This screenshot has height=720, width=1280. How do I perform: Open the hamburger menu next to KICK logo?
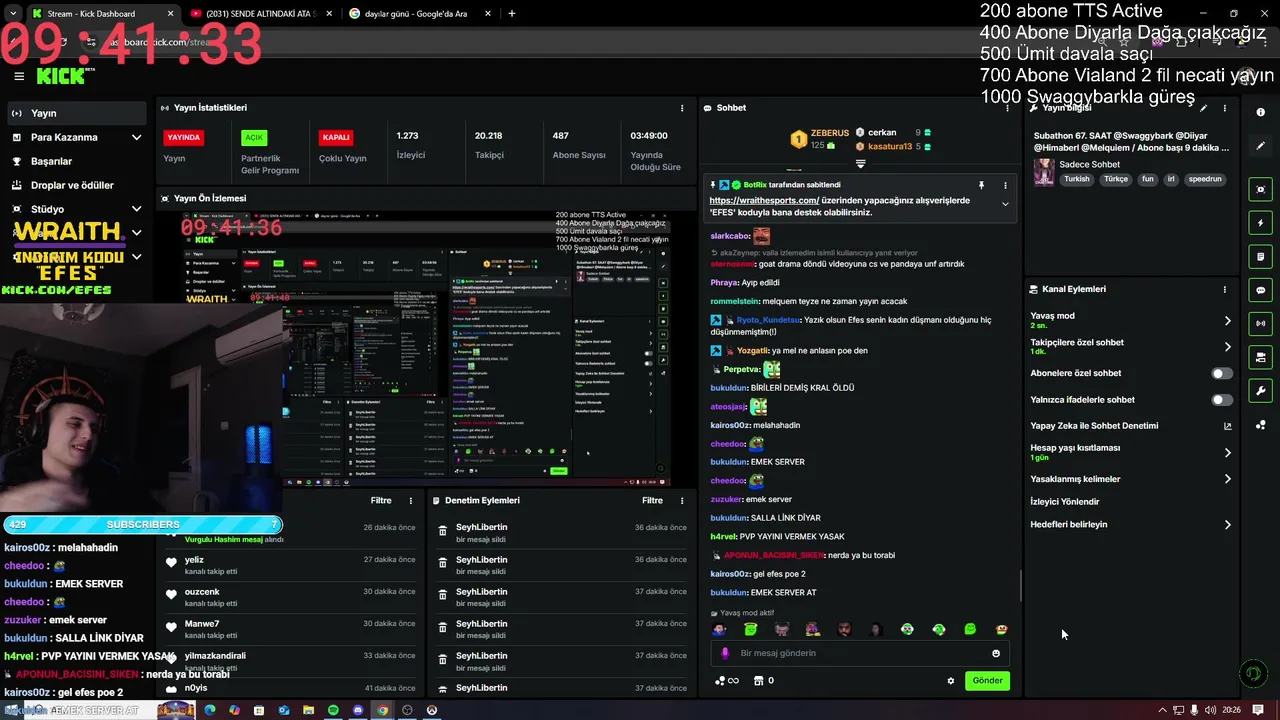coord(19,76)
